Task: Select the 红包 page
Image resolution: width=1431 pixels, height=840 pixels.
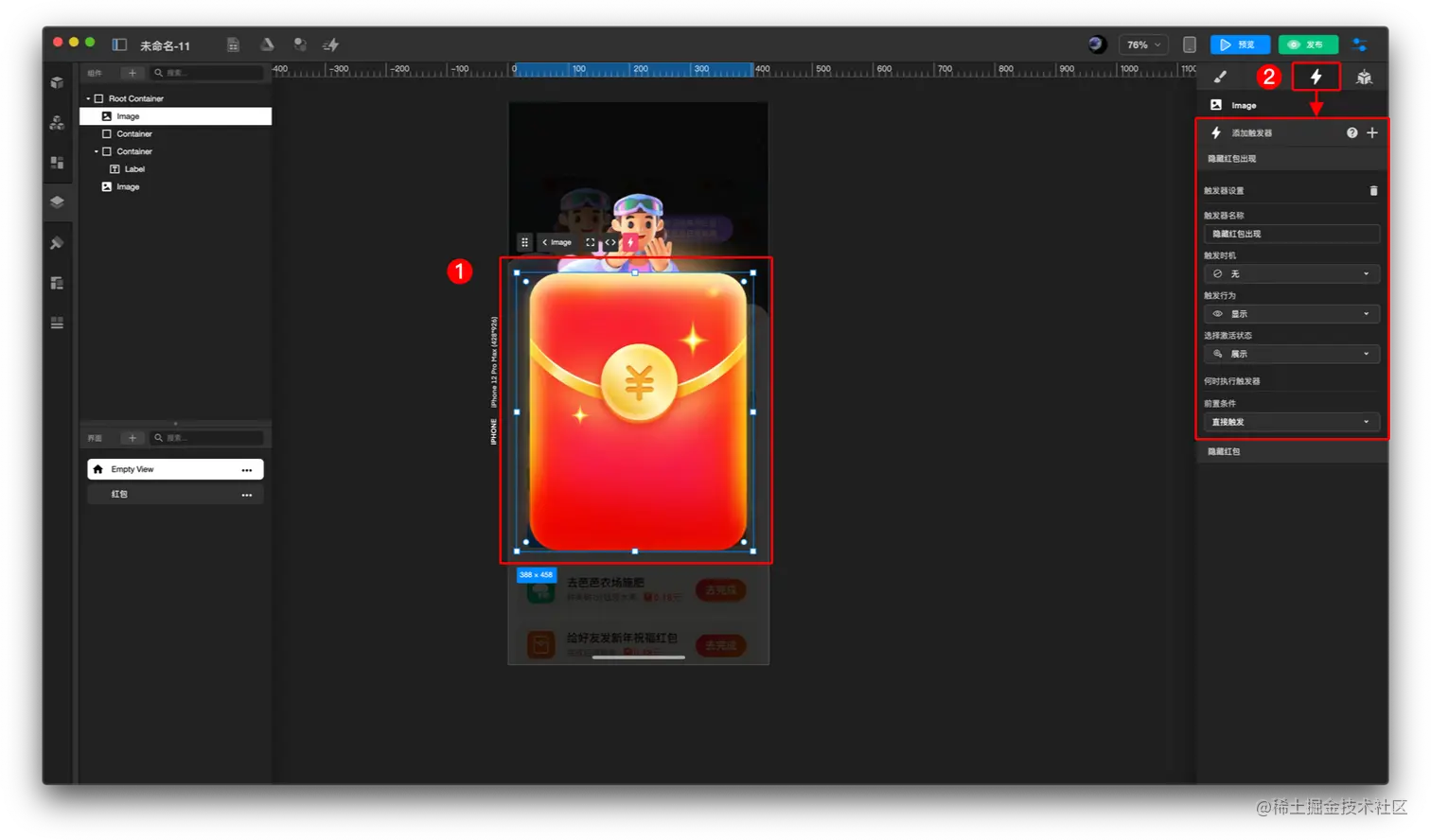Action: 175,495
